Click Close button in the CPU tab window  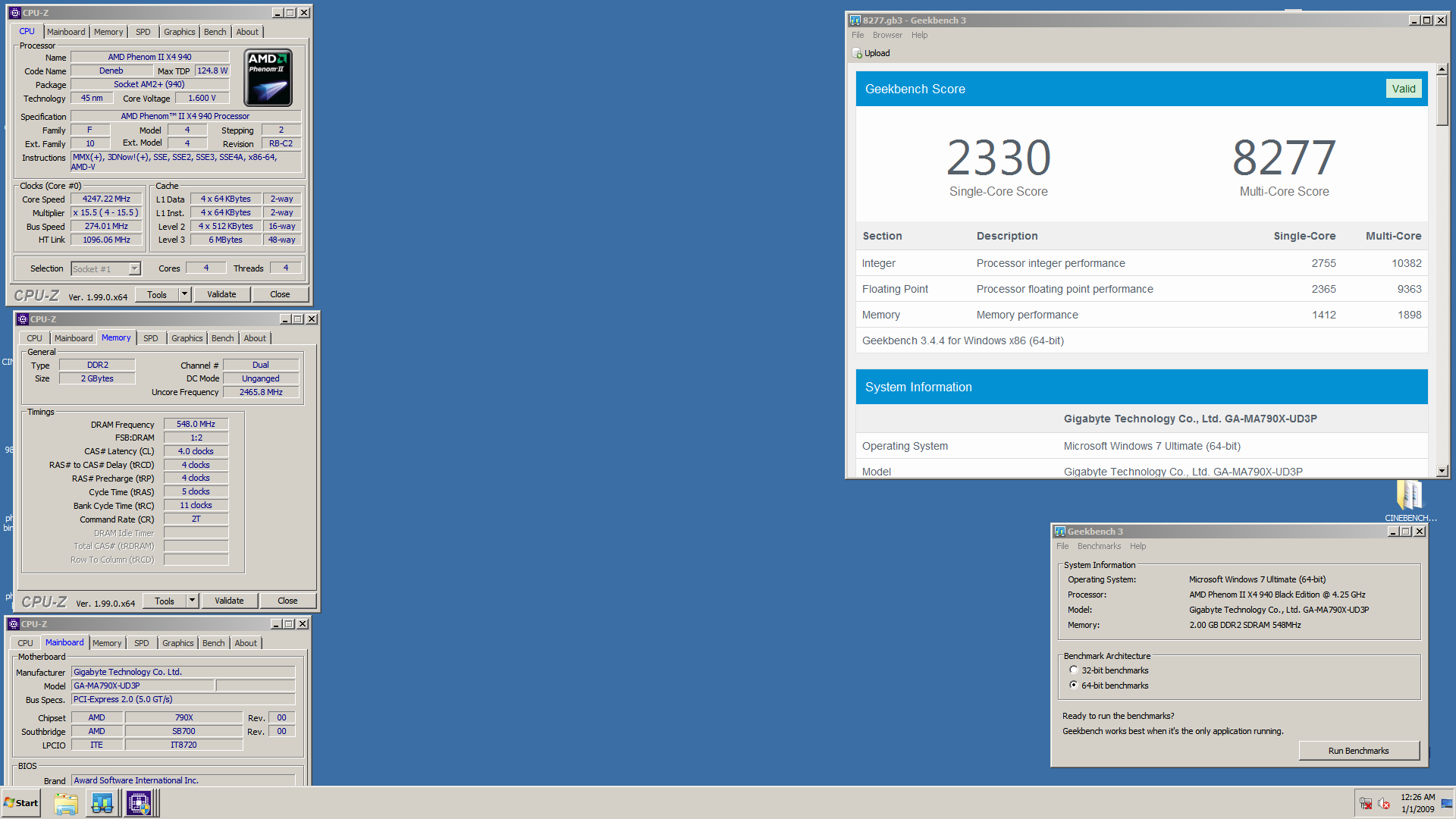[x=280, y=294]
